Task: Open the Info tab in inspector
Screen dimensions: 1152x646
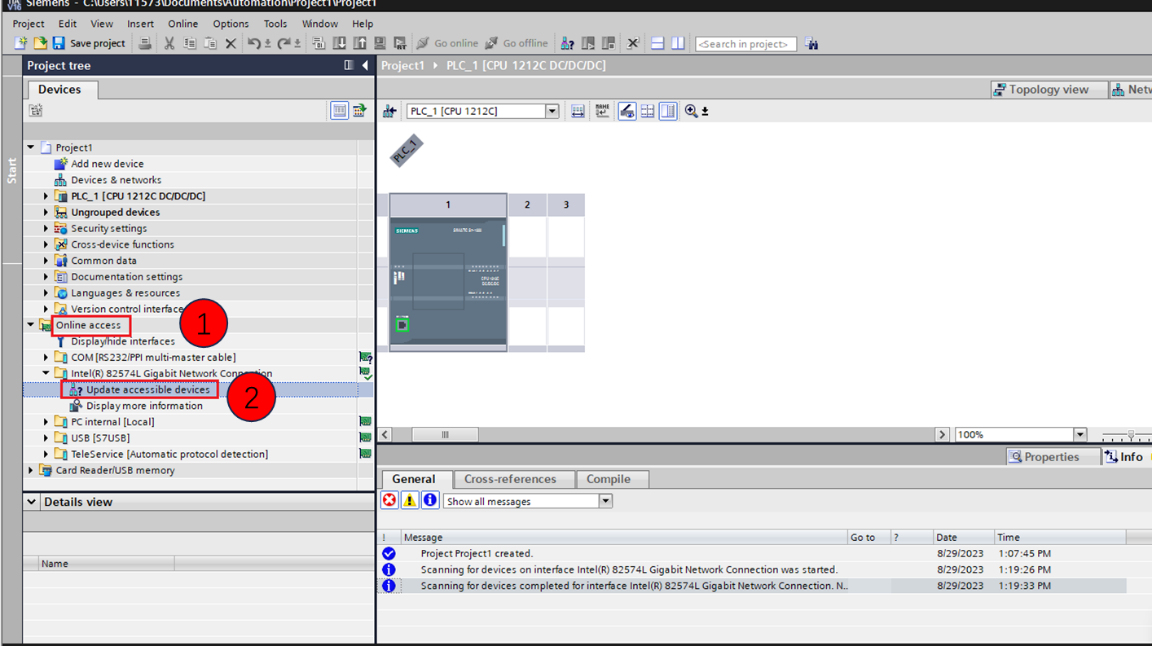Action: tap(1124, 456)
